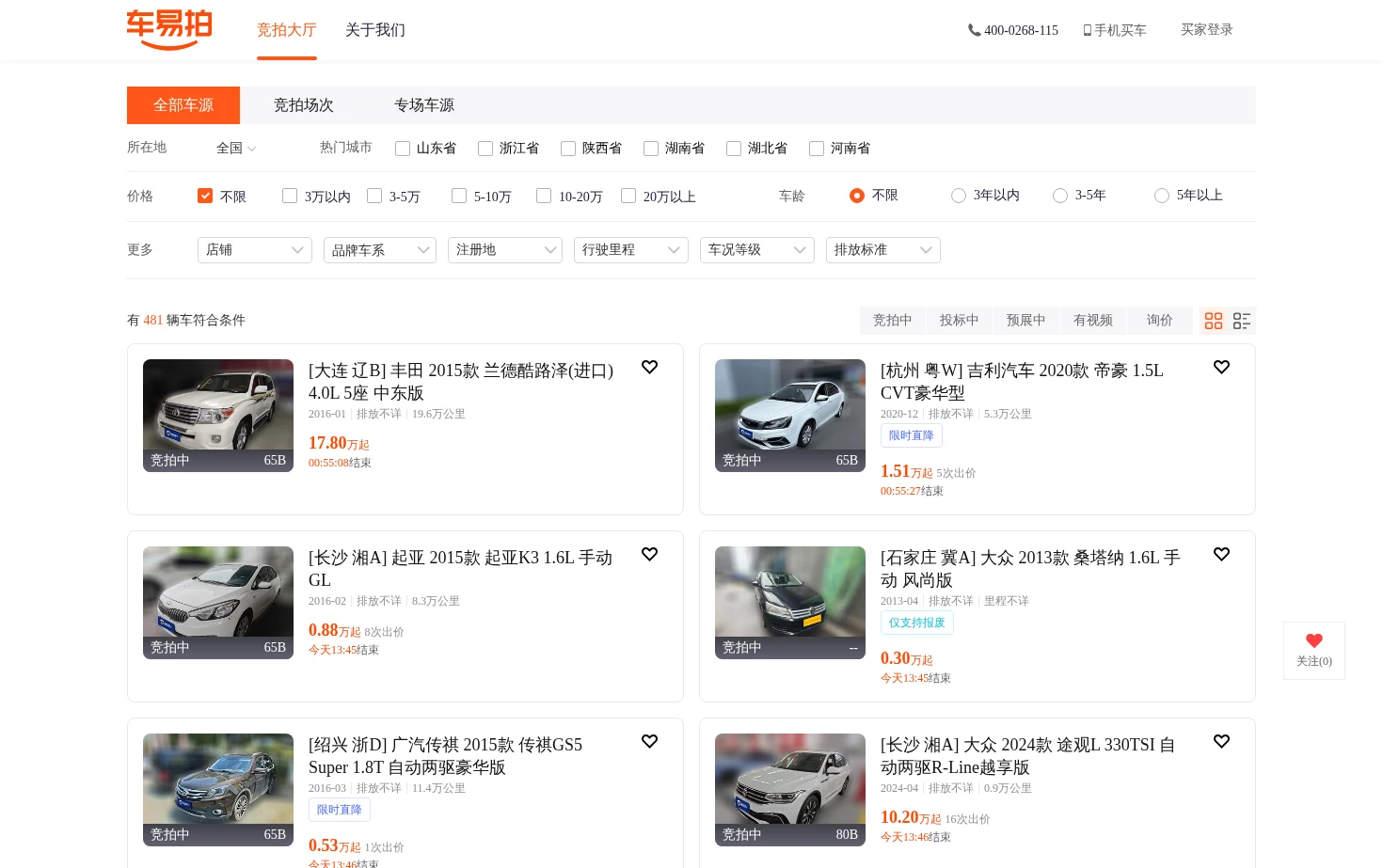Click 买家登录 login link
This screenshot has width=1383, height=868.
[1207, 30]
